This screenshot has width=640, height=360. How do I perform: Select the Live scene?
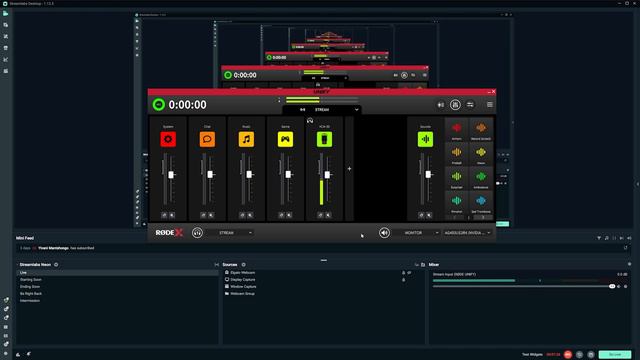click(117, 273)
